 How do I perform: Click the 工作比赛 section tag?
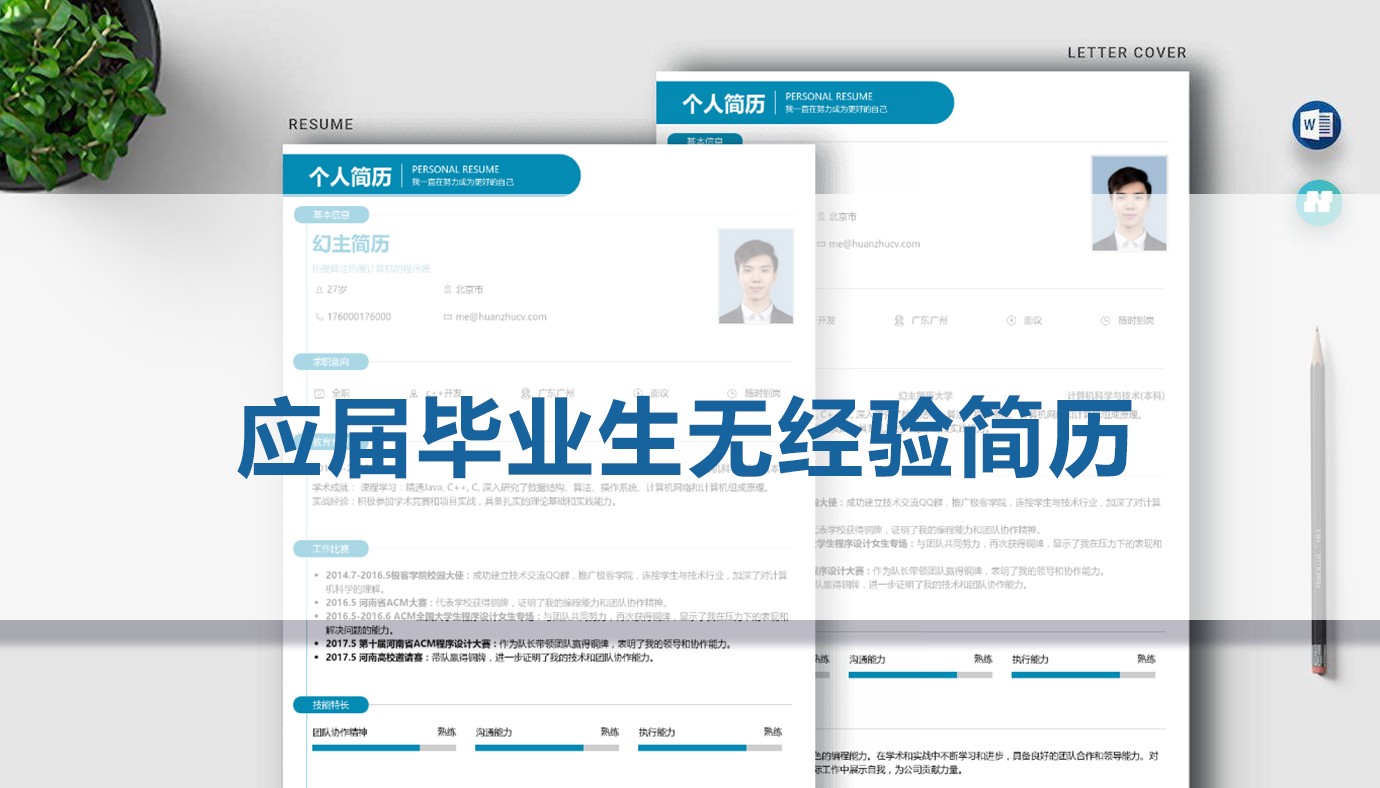click(x=331, y=549)
